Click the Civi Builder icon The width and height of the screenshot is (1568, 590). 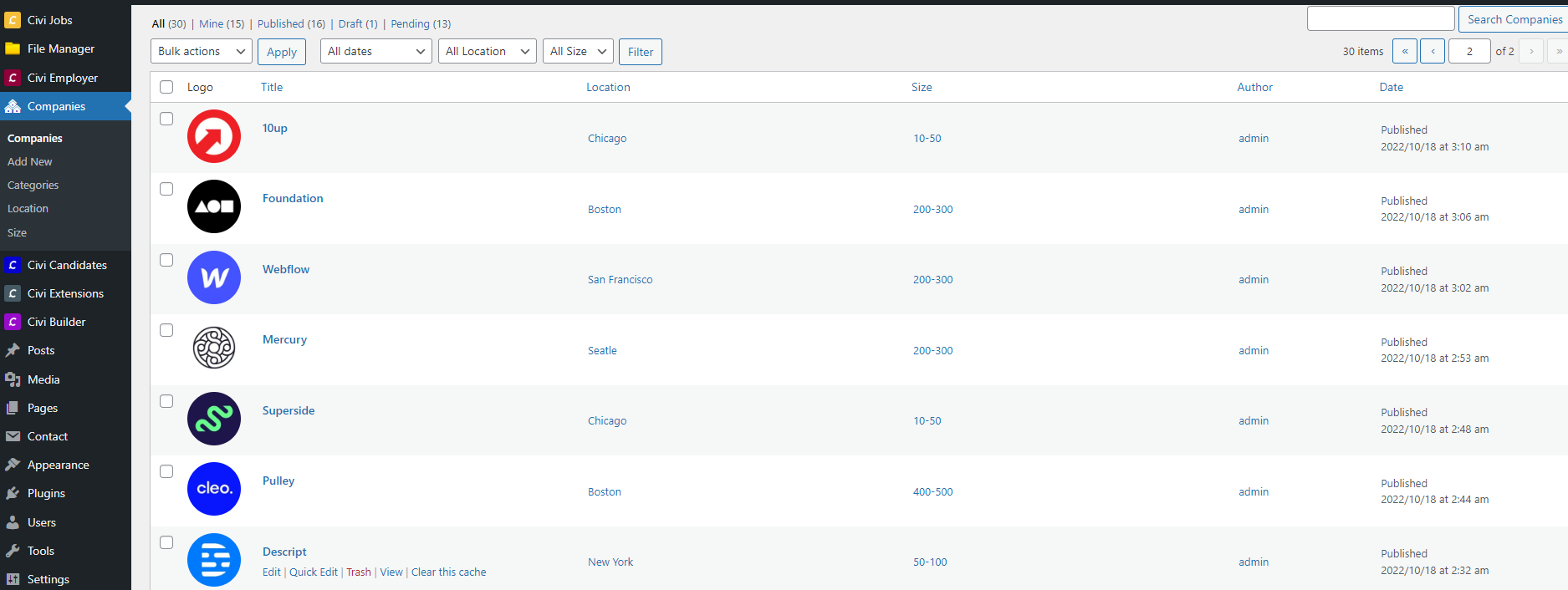click(13, 322)
